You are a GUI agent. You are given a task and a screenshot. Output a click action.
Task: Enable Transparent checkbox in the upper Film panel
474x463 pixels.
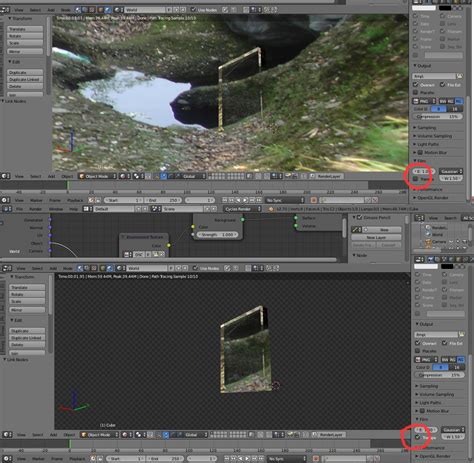click(415, 179)
